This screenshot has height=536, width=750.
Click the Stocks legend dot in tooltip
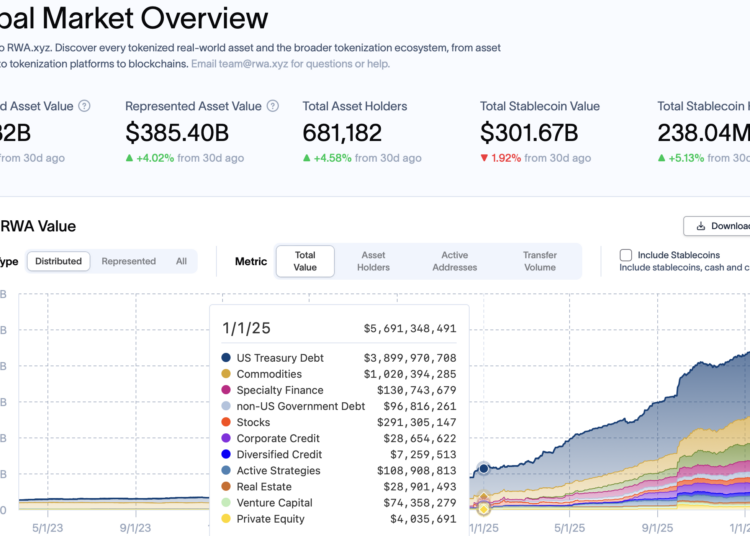coord(227,422)
